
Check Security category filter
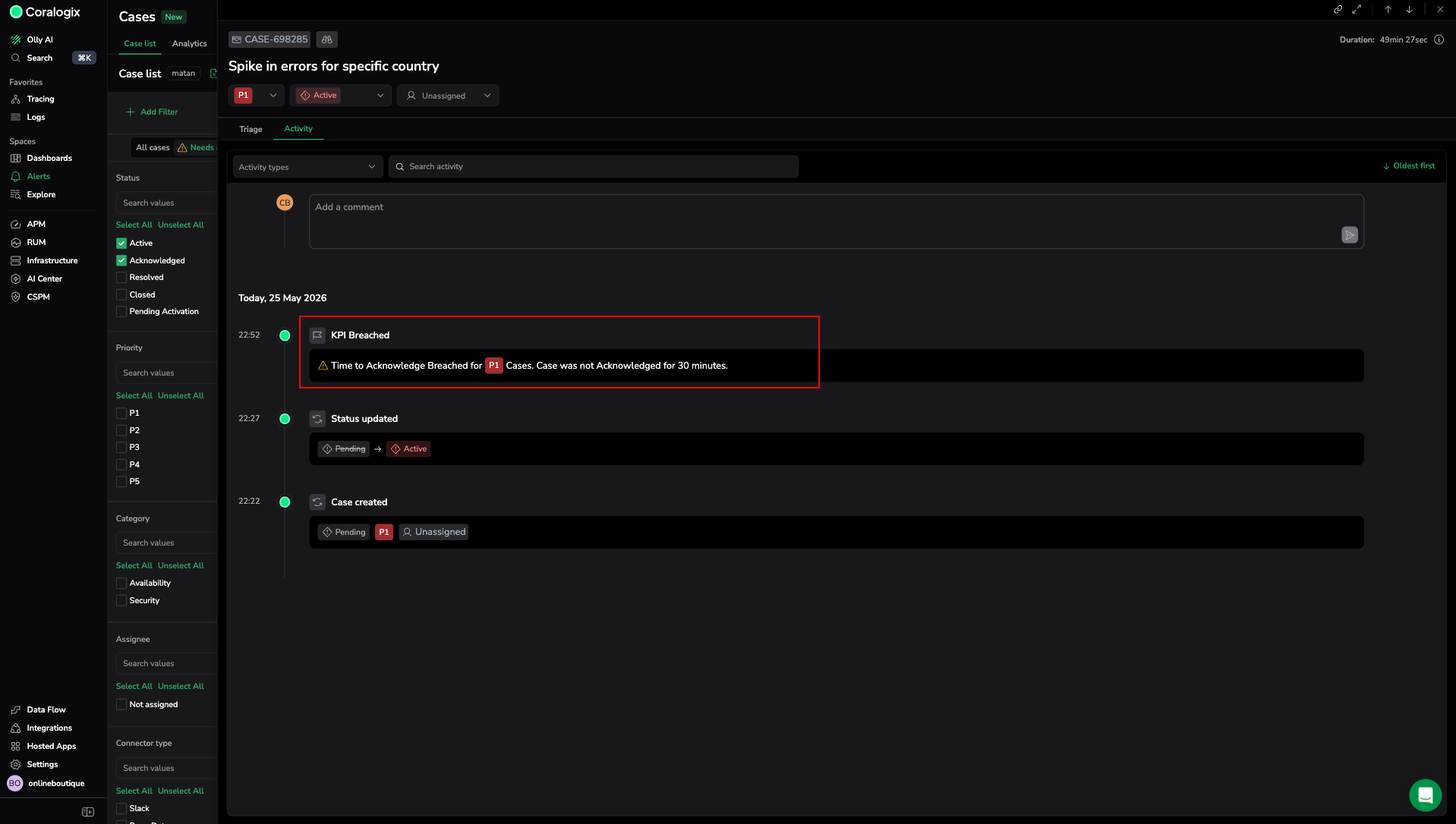[x=121, y=600]
